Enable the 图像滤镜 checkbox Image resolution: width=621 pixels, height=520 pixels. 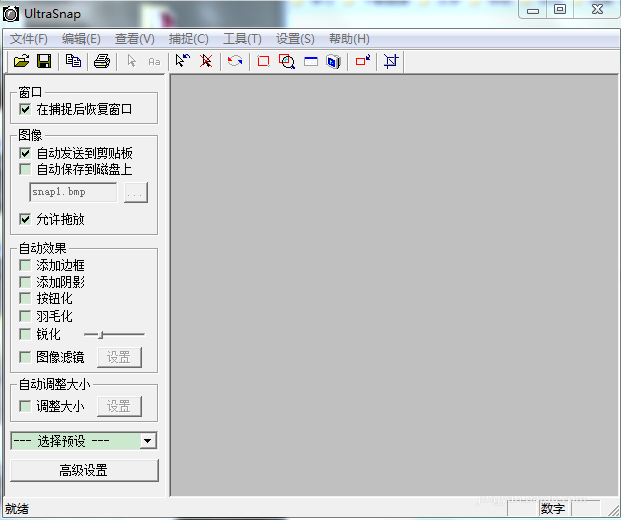tap(25, 357)
